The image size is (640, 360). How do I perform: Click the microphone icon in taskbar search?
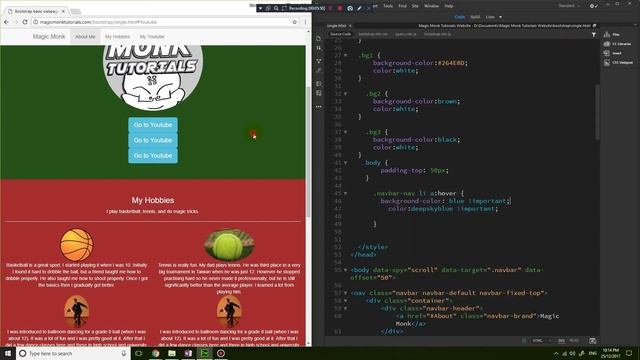coord(124,353)
